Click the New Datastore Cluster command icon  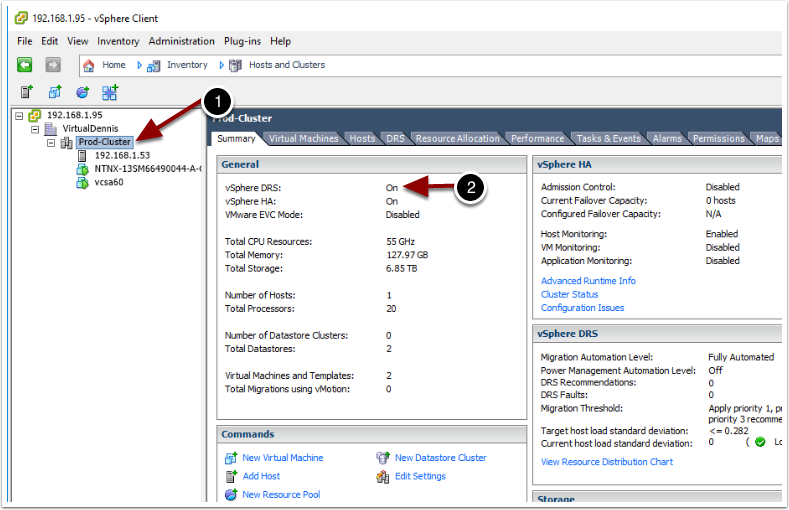tap(382, 458)
